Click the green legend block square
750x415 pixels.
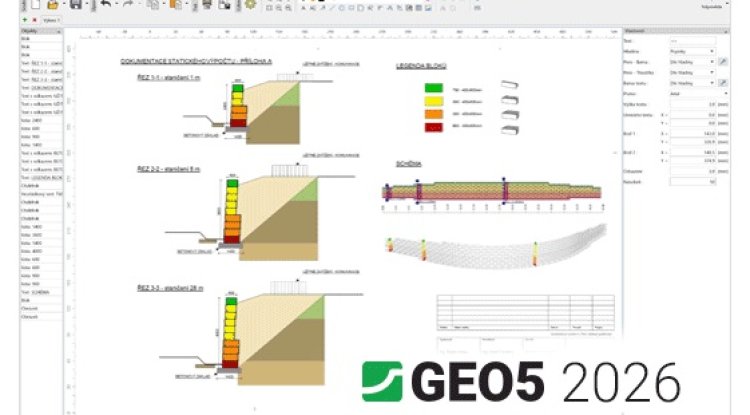tap(434, 88)
